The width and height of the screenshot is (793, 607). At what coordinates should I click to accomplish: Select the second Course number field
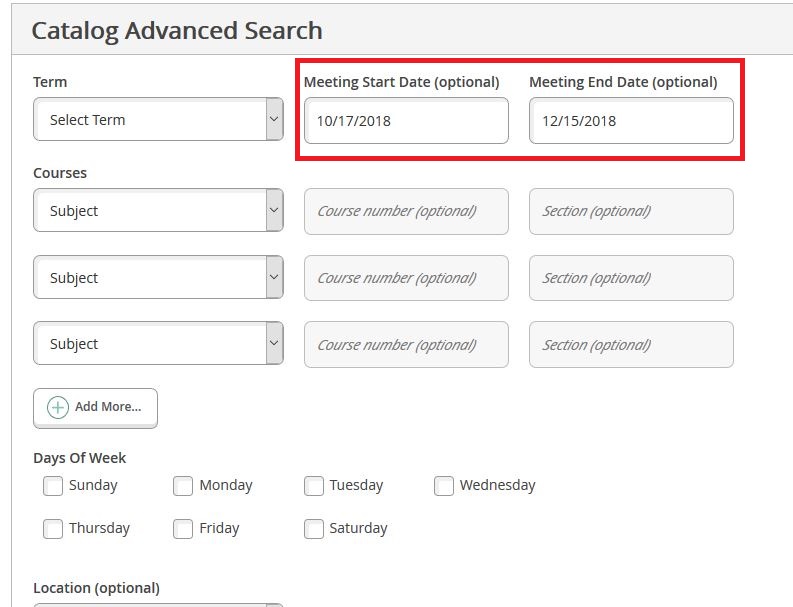[406, 278]
